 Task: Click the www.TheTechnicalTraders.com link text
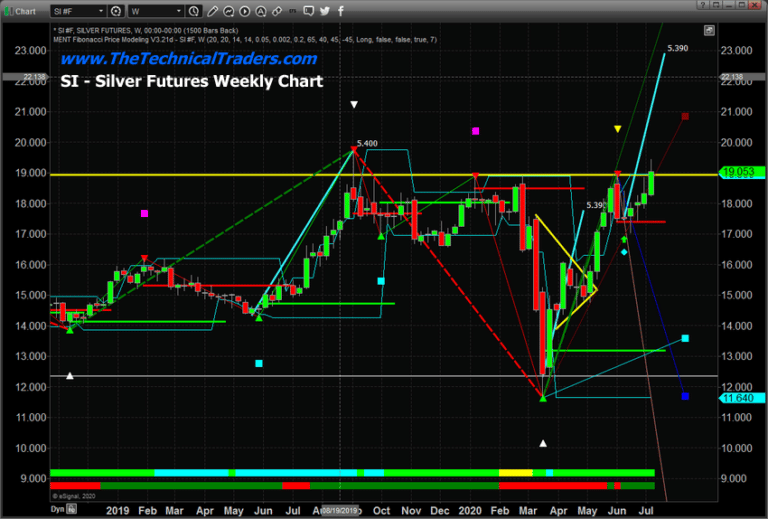(189, 59)
